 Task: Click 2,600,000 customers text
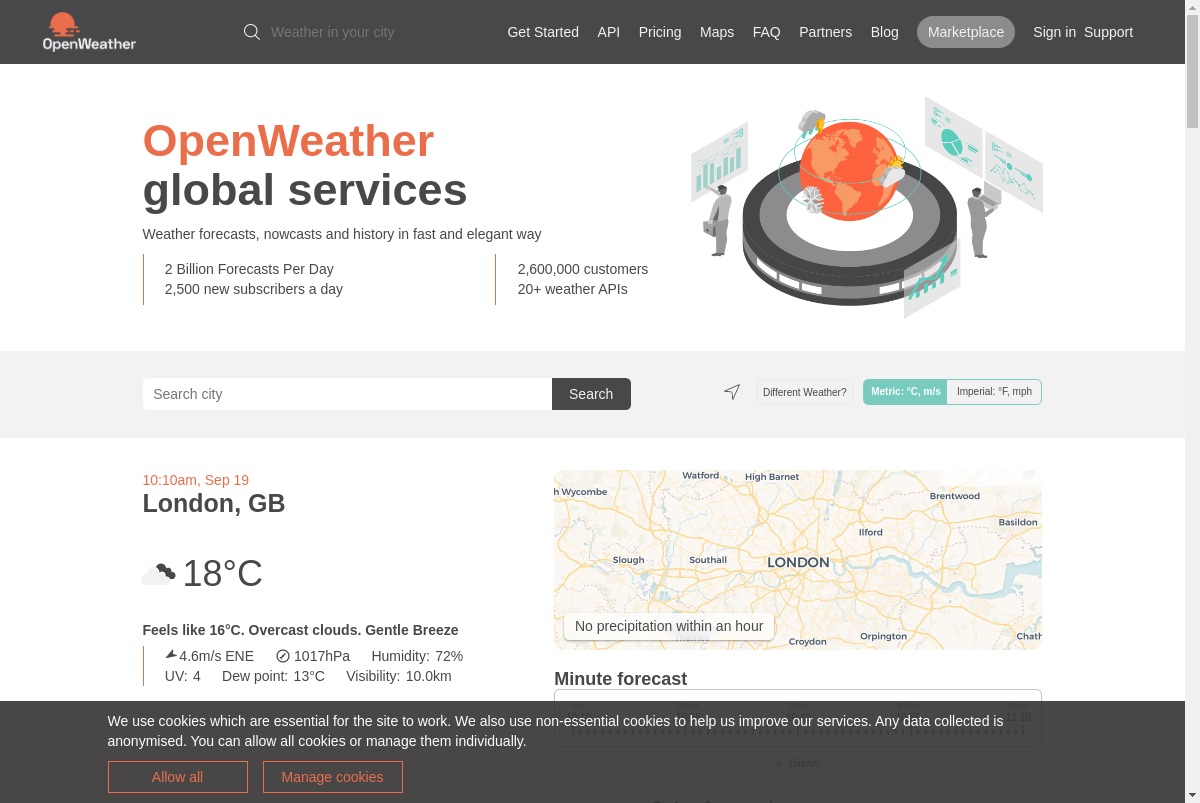click(583, 269)
